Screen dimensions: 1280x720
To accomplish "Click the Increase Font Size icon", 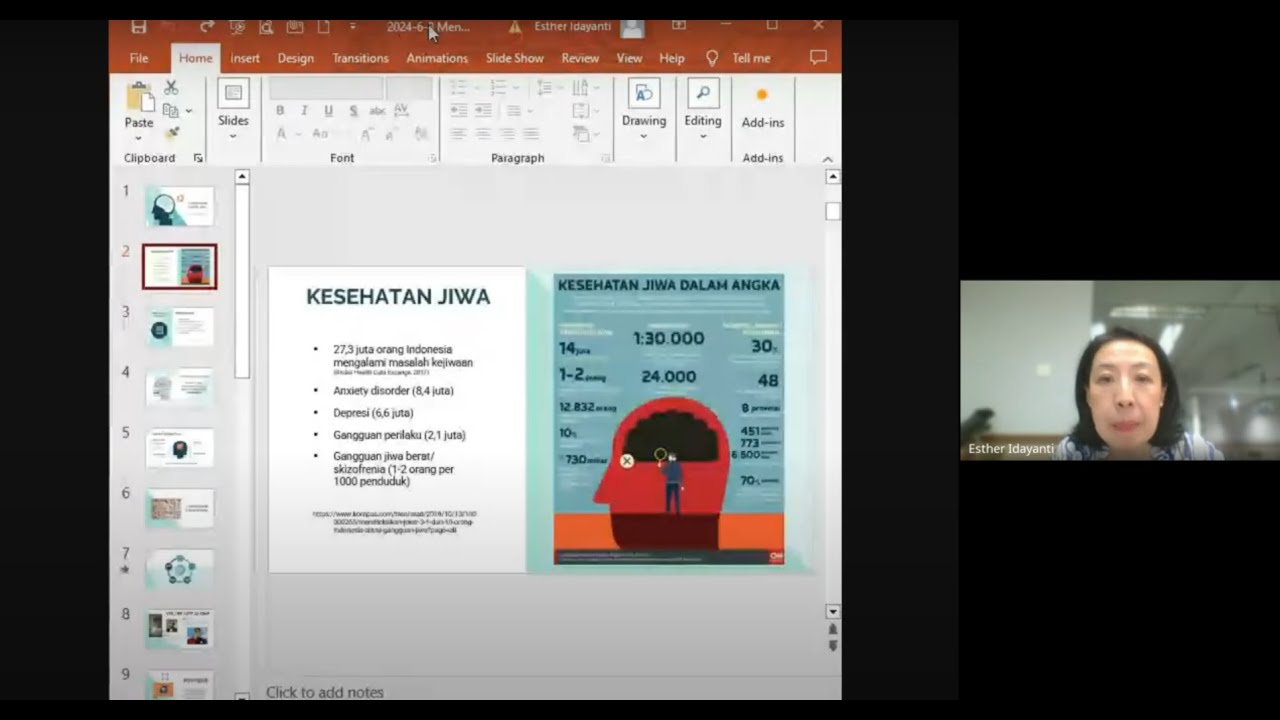I will [x=366, y=133].
